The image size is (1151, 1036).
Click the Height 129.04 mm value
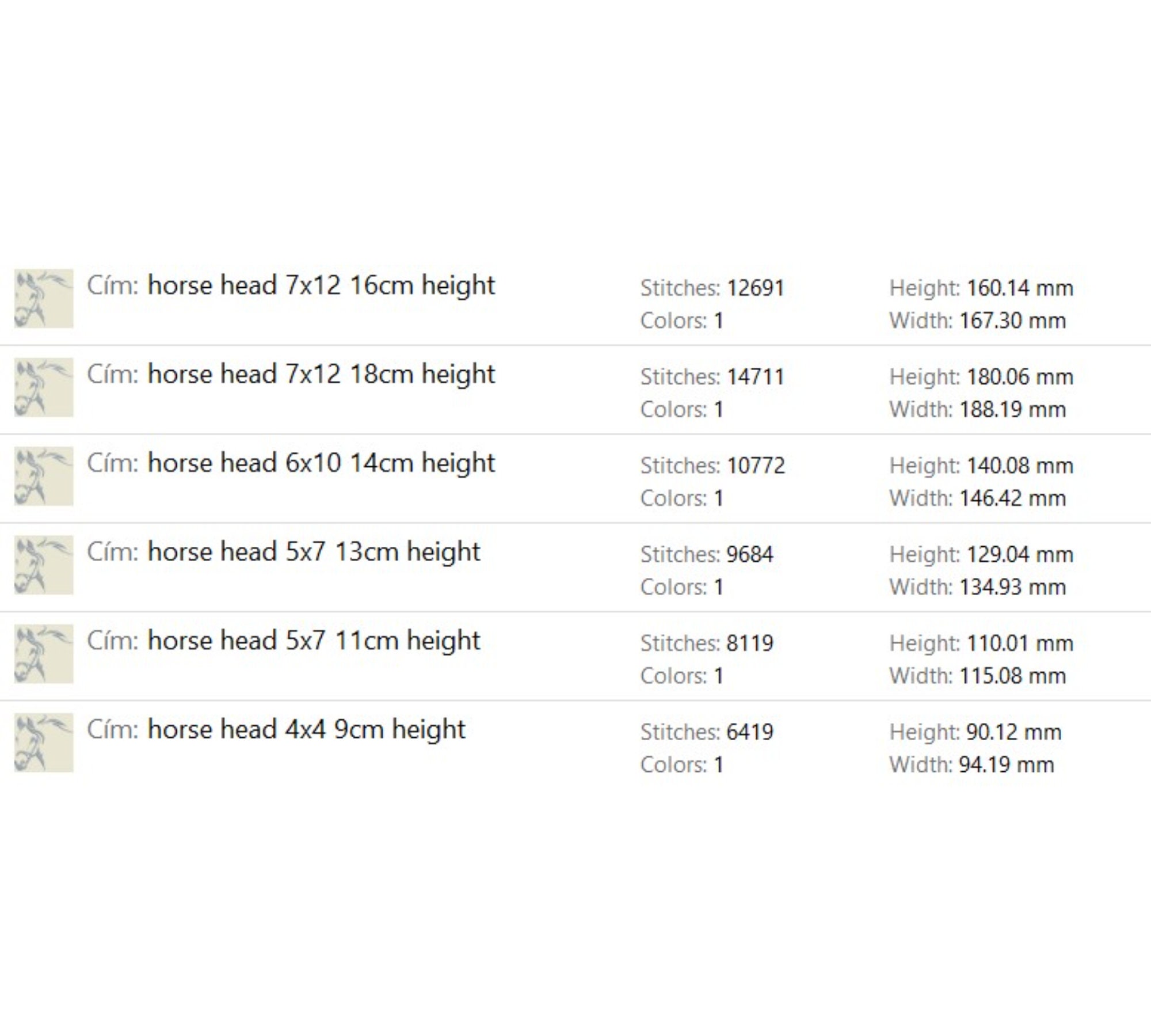point(1020,555)
